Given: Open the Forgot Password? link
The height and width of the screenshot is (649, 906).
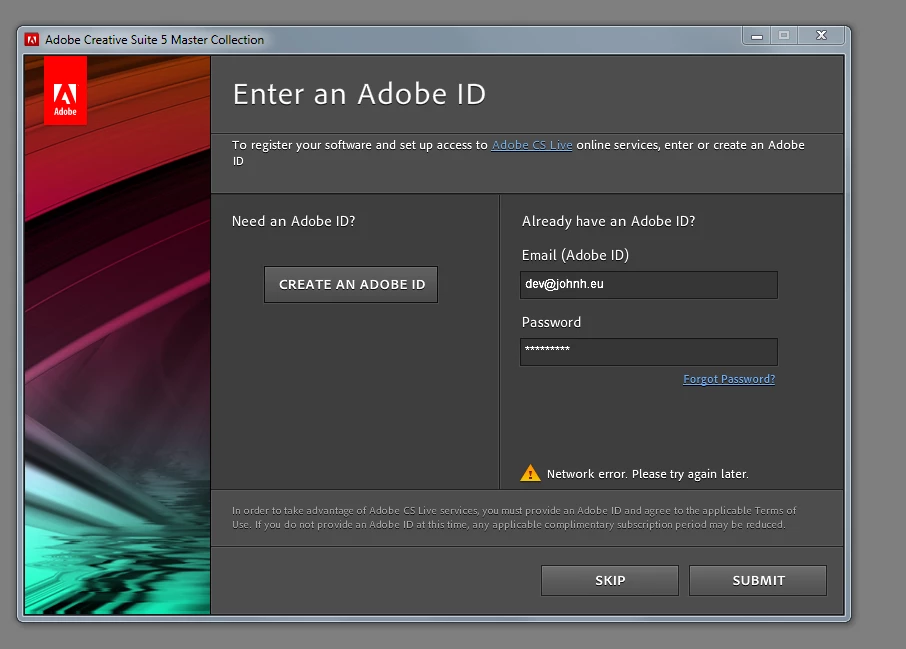Looking at the screenshot, I should tap(729, 379).
